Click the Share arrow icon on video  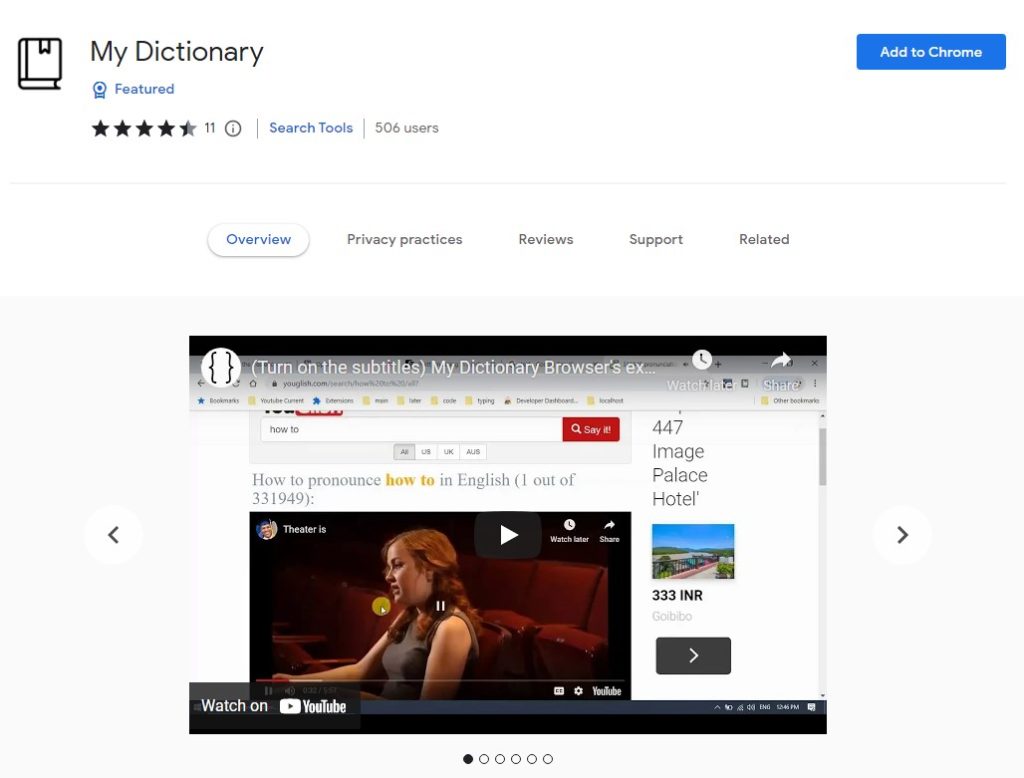[781, 360]
